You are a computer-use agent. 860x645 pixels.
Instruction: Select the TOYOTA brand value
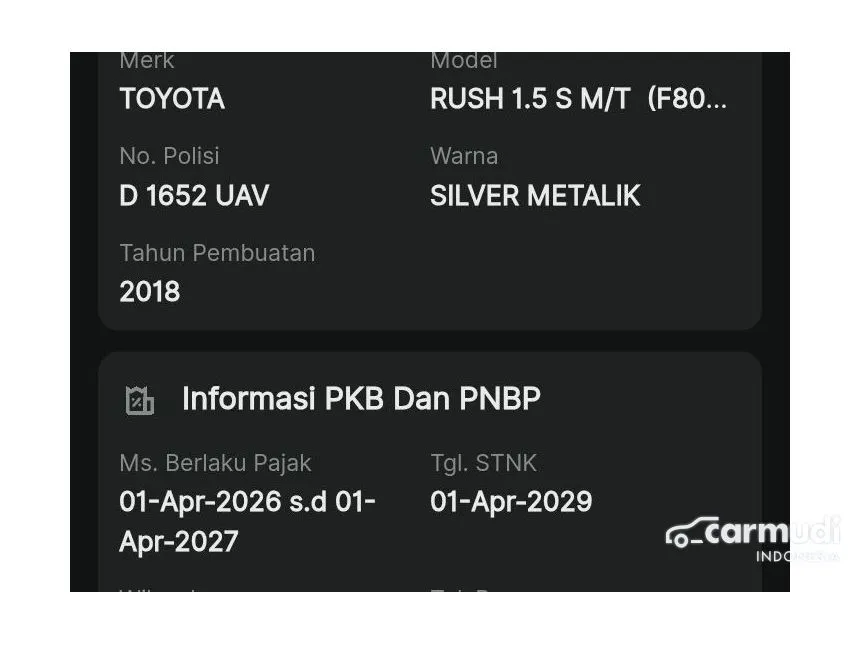pyautogui.click(x=172, y=99)
